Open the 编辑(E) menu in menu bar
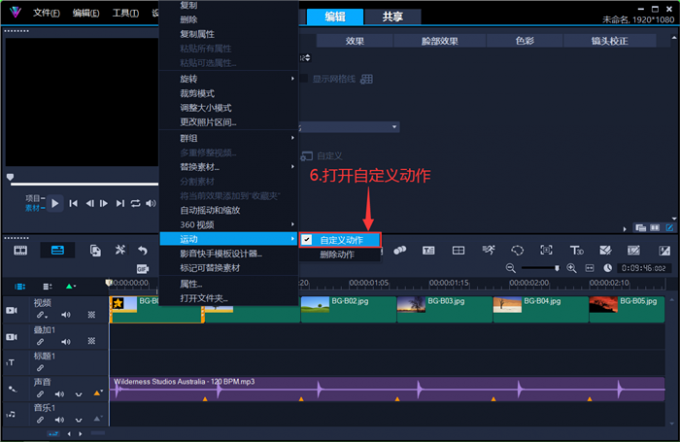Screen dimensions: 680x442 [86, 13]
